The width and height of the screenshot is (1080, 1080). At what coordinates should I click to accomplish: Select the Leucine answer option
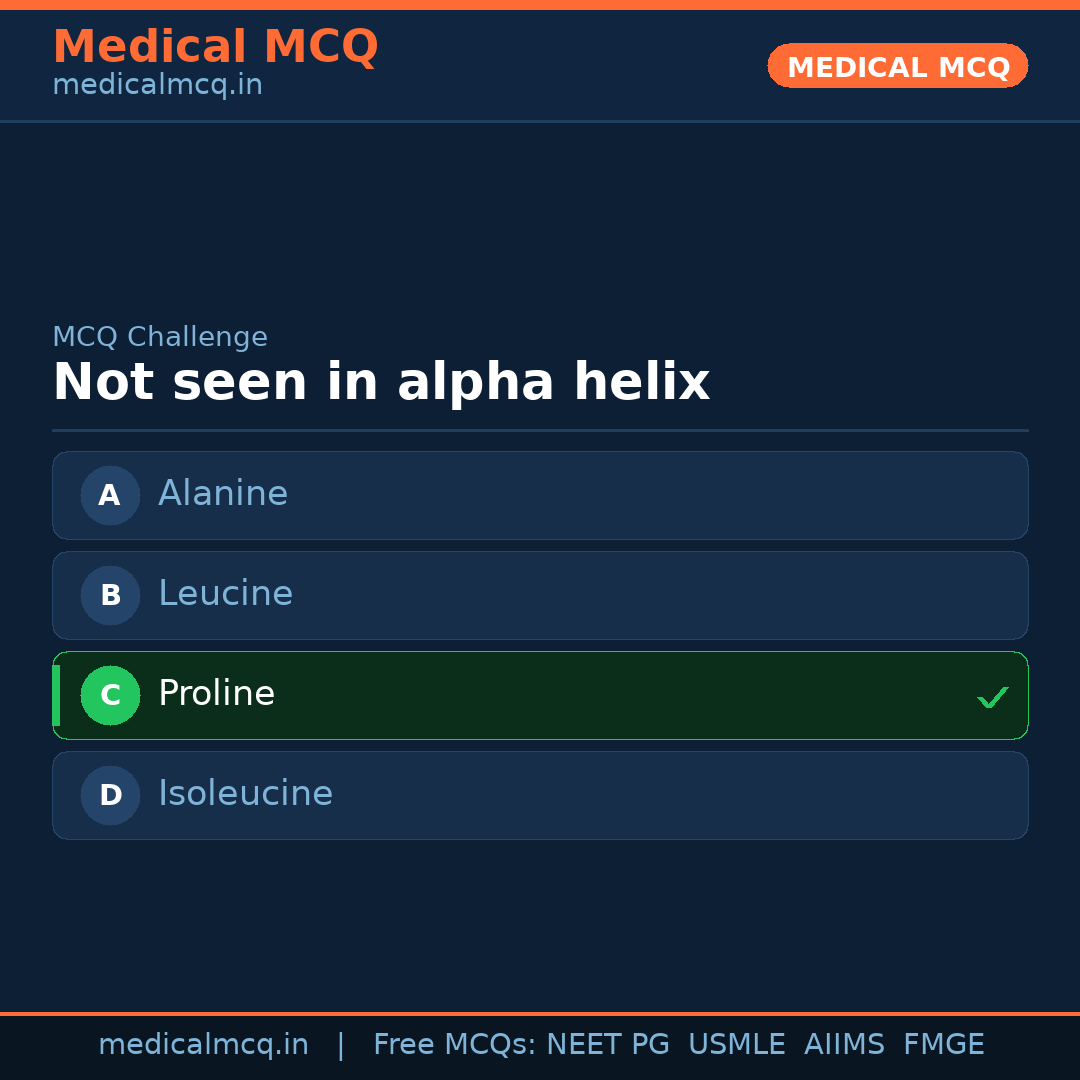click(x=540, y=595)
